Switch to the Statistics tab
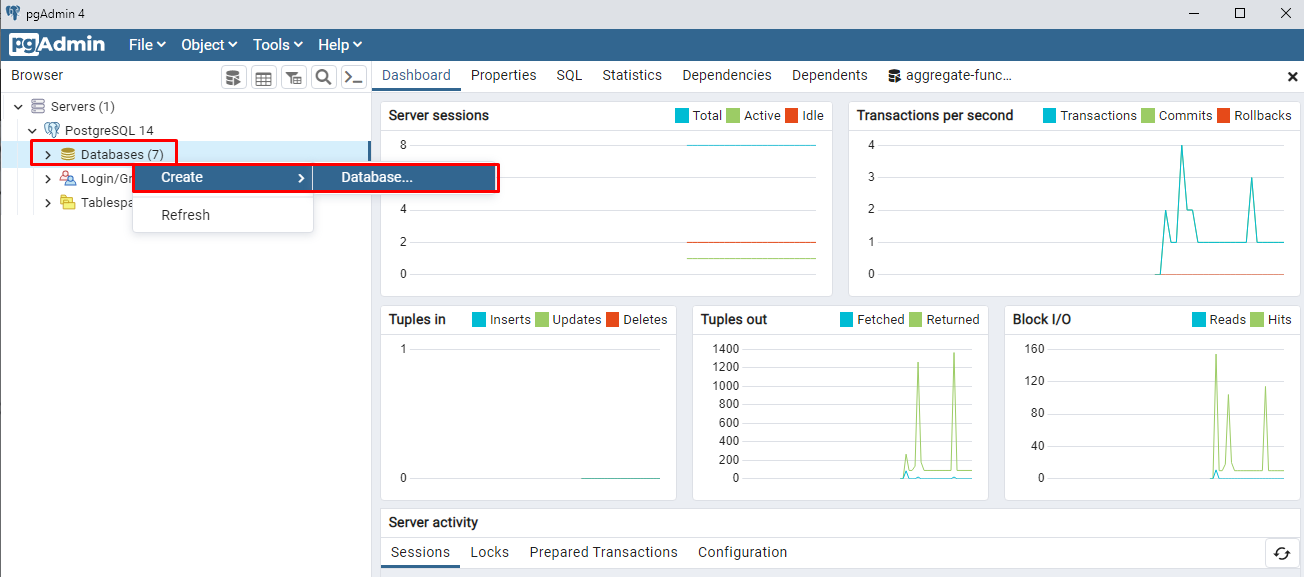 point(632,75)
